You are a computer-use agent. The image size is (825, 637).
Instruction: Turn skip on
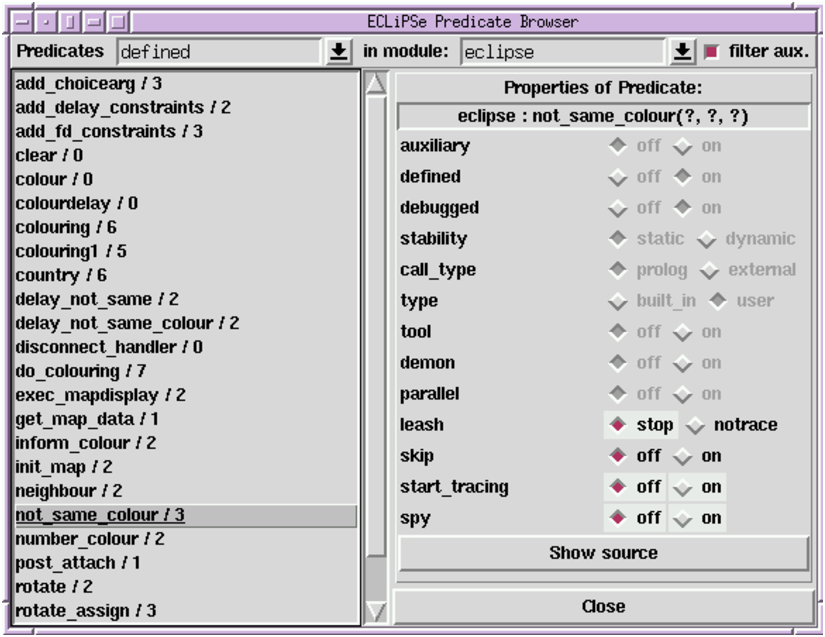coord(682,456)
